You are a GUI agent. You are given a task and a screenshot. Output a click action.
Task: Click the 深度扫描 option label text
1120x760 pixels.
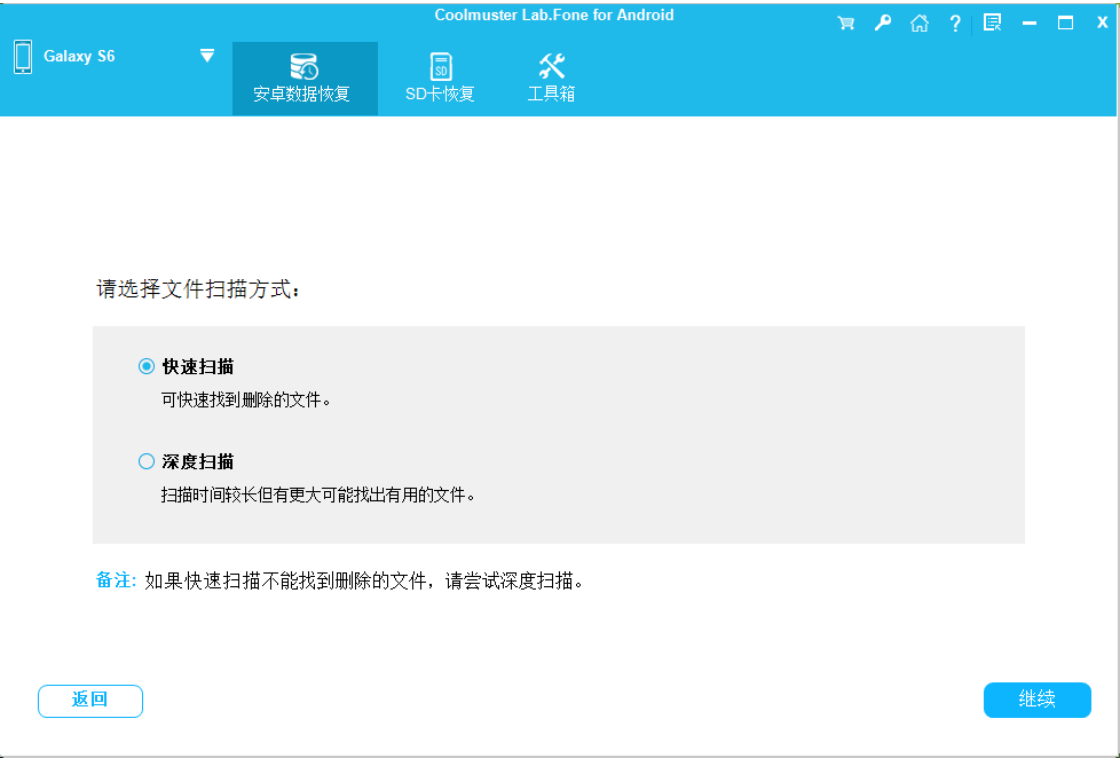pos(198,461)
